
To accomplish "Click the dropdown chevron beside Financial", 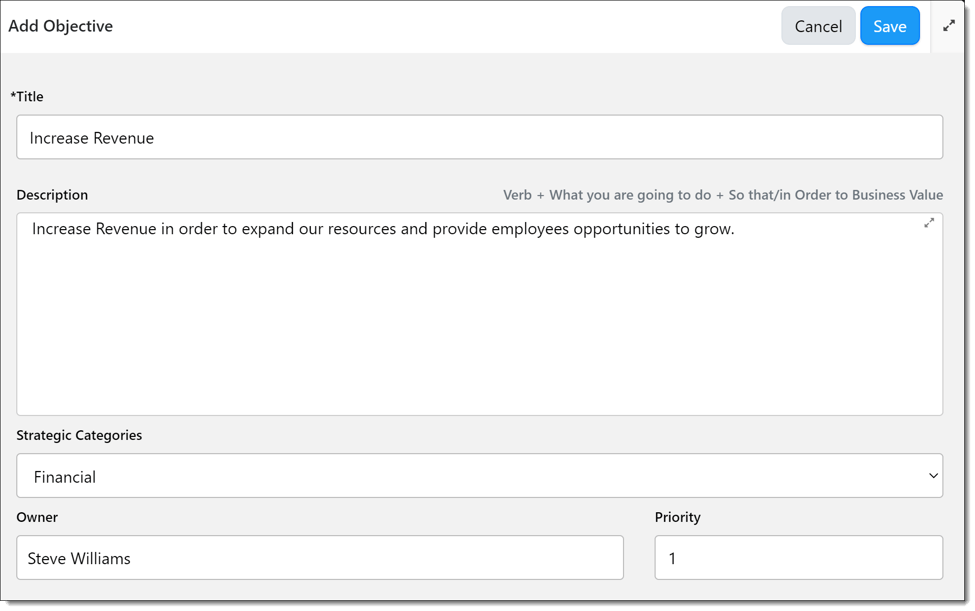I will (933, 476).
